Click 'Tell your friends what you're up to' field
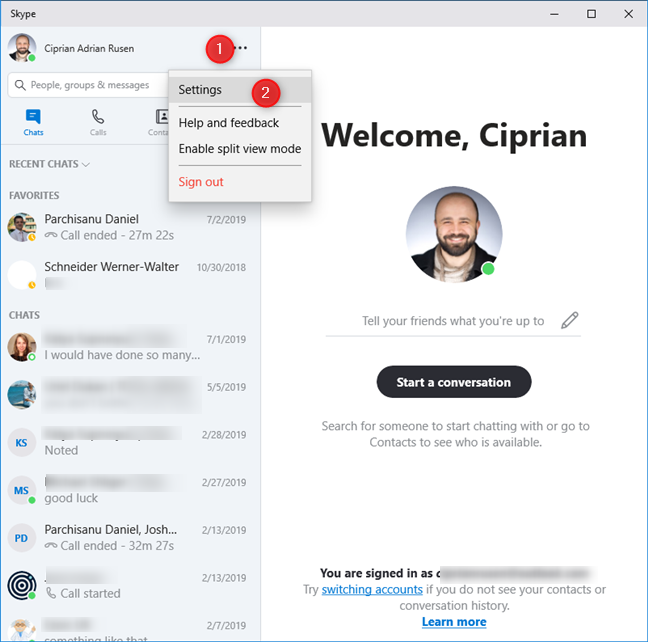 (x=453, y=321)
